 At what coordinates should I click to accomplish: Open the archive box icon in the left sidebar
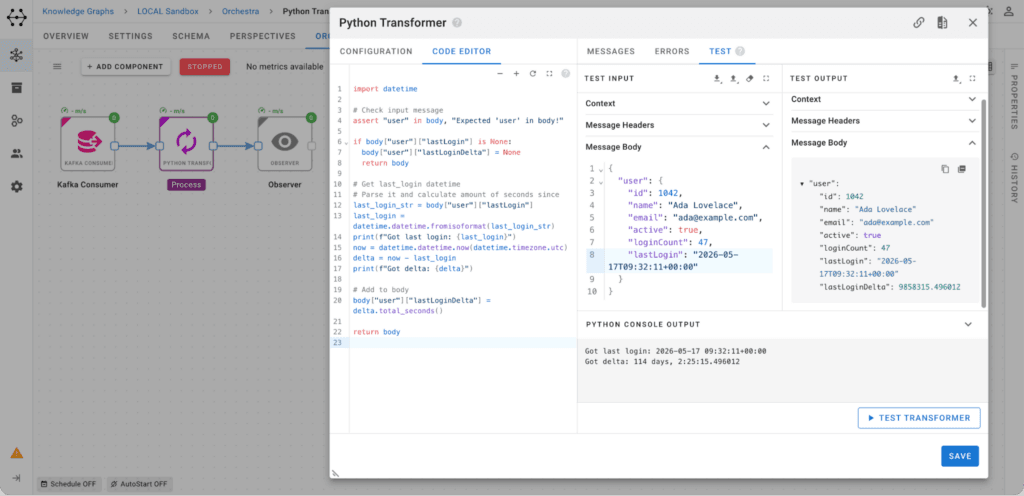point(16,88)
